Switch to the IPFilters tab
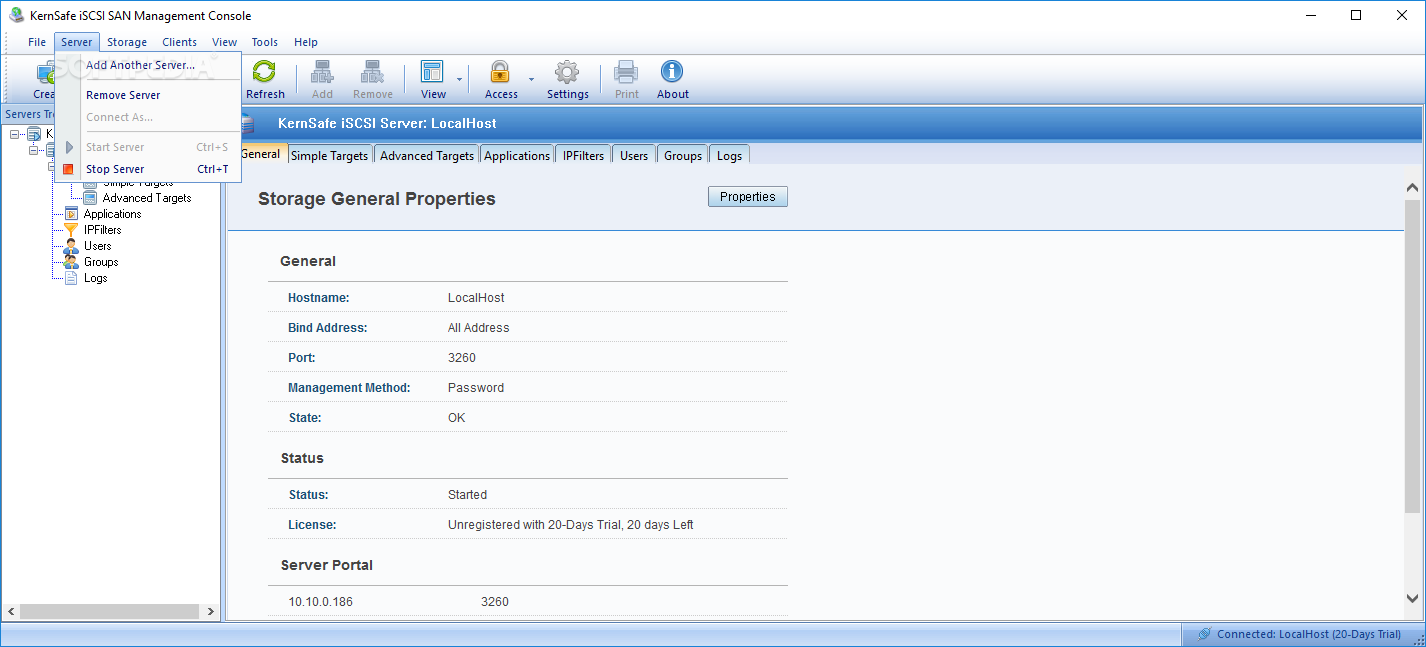 point(584,155)
